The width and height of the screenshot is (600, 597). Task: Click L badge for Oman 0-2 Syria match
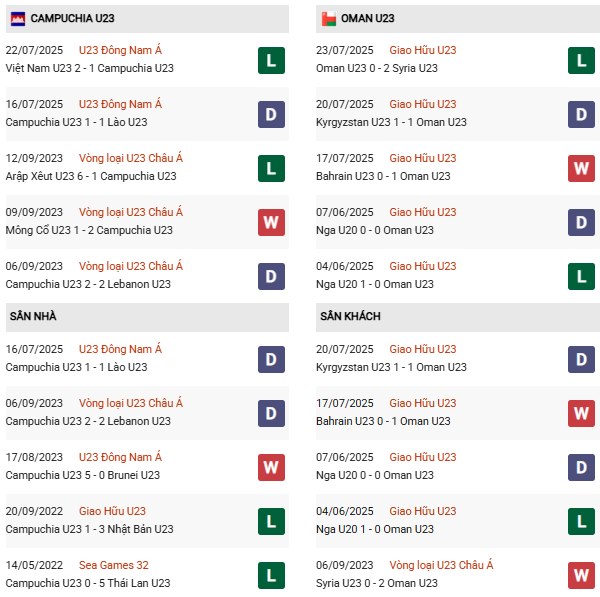click(x=581, y=61)
